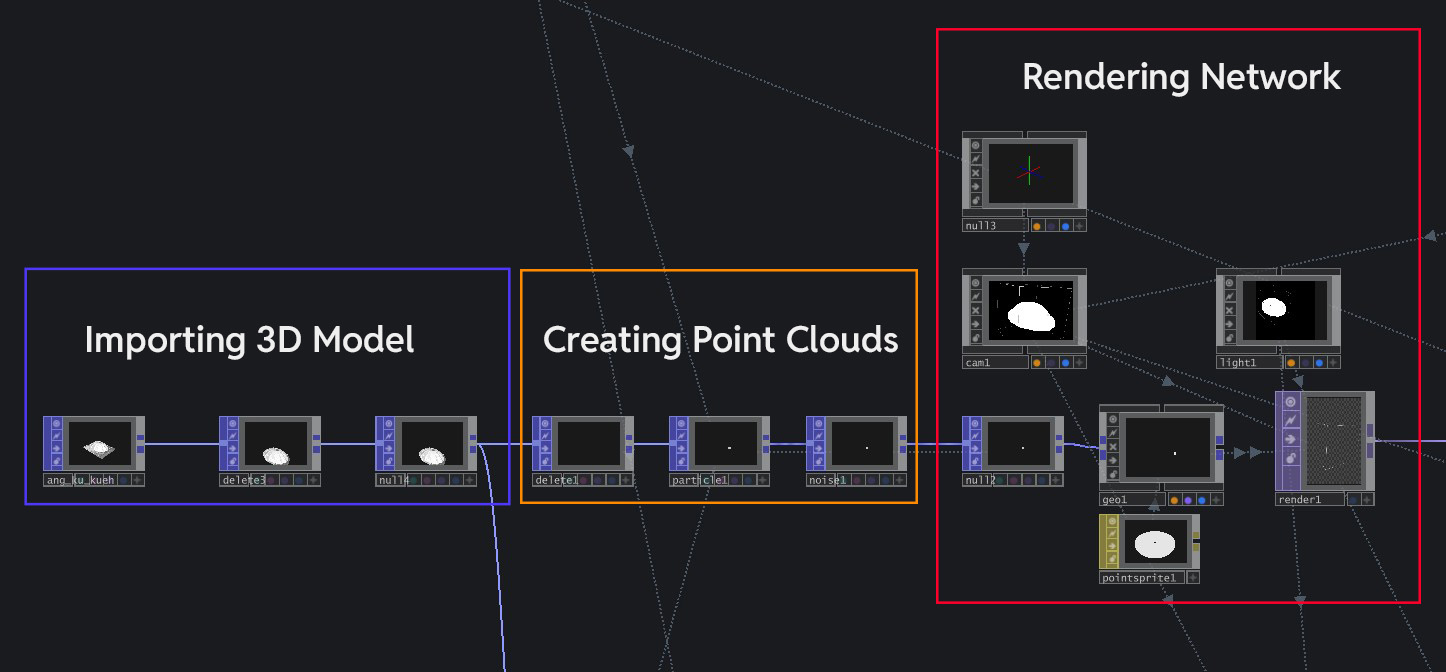Viewport: 1446px width, 672px height.
Task: Toggle the blue display flag on null3
Action: tap(1065, 226)
